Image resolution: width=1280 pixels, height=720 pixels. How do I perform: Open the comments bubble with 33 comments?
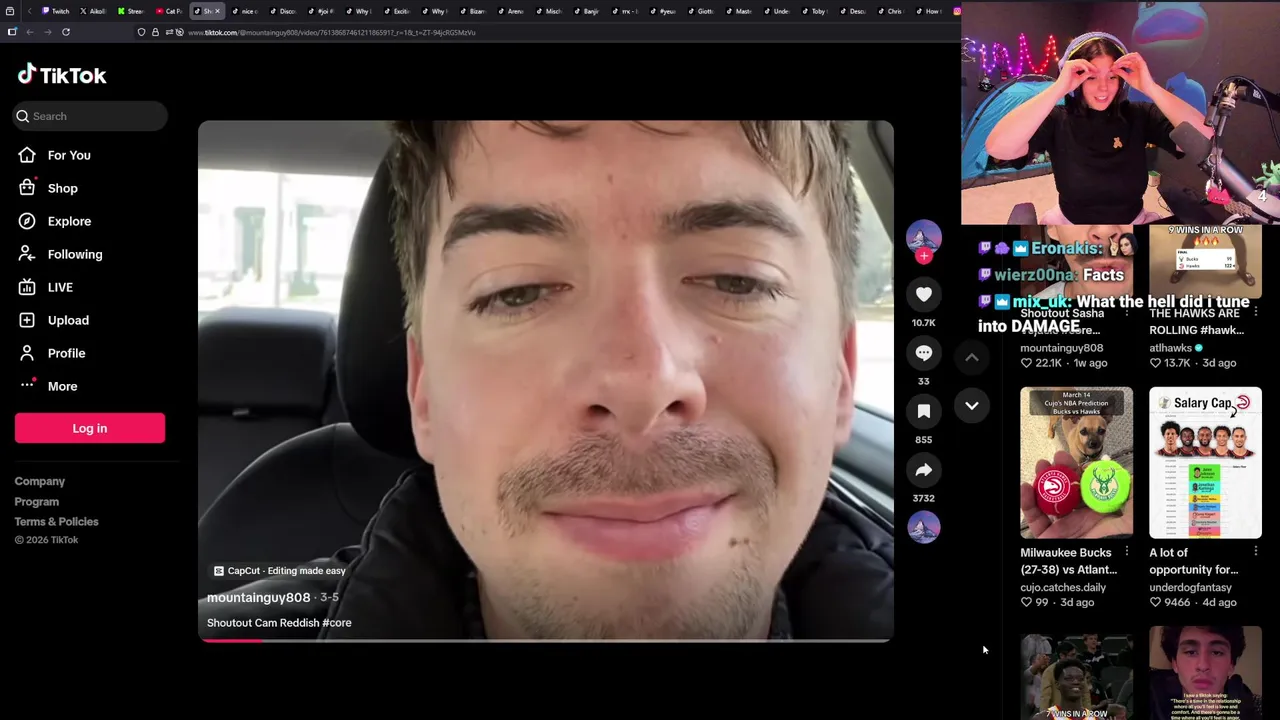pos(923,353)
